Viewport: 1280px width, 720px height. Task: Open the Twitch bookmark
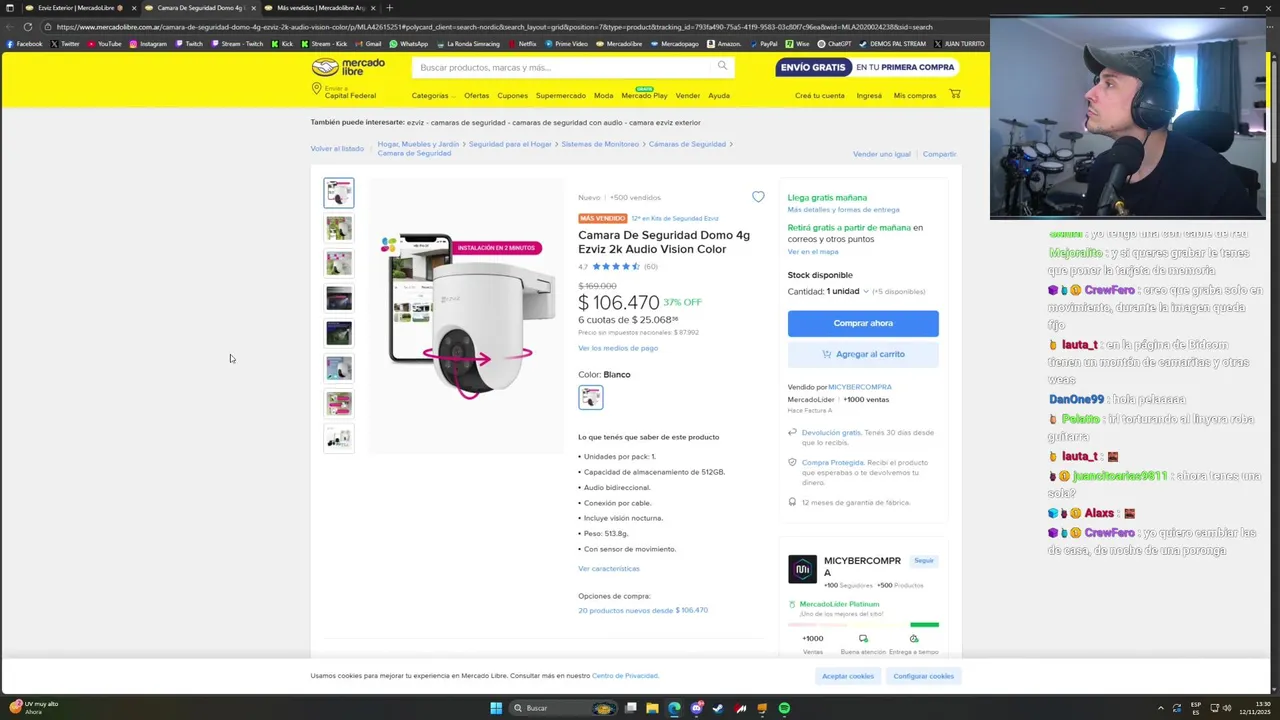coord(189,44)
